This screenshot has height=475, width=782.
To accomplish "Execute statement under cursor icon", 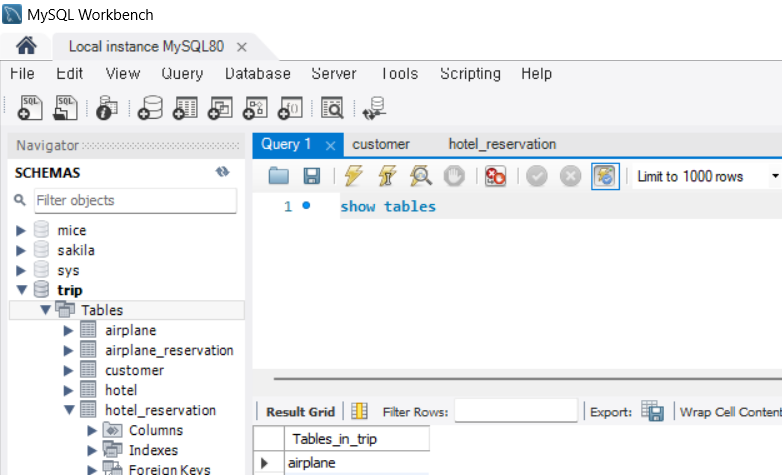I will click(x=387, y=176).
